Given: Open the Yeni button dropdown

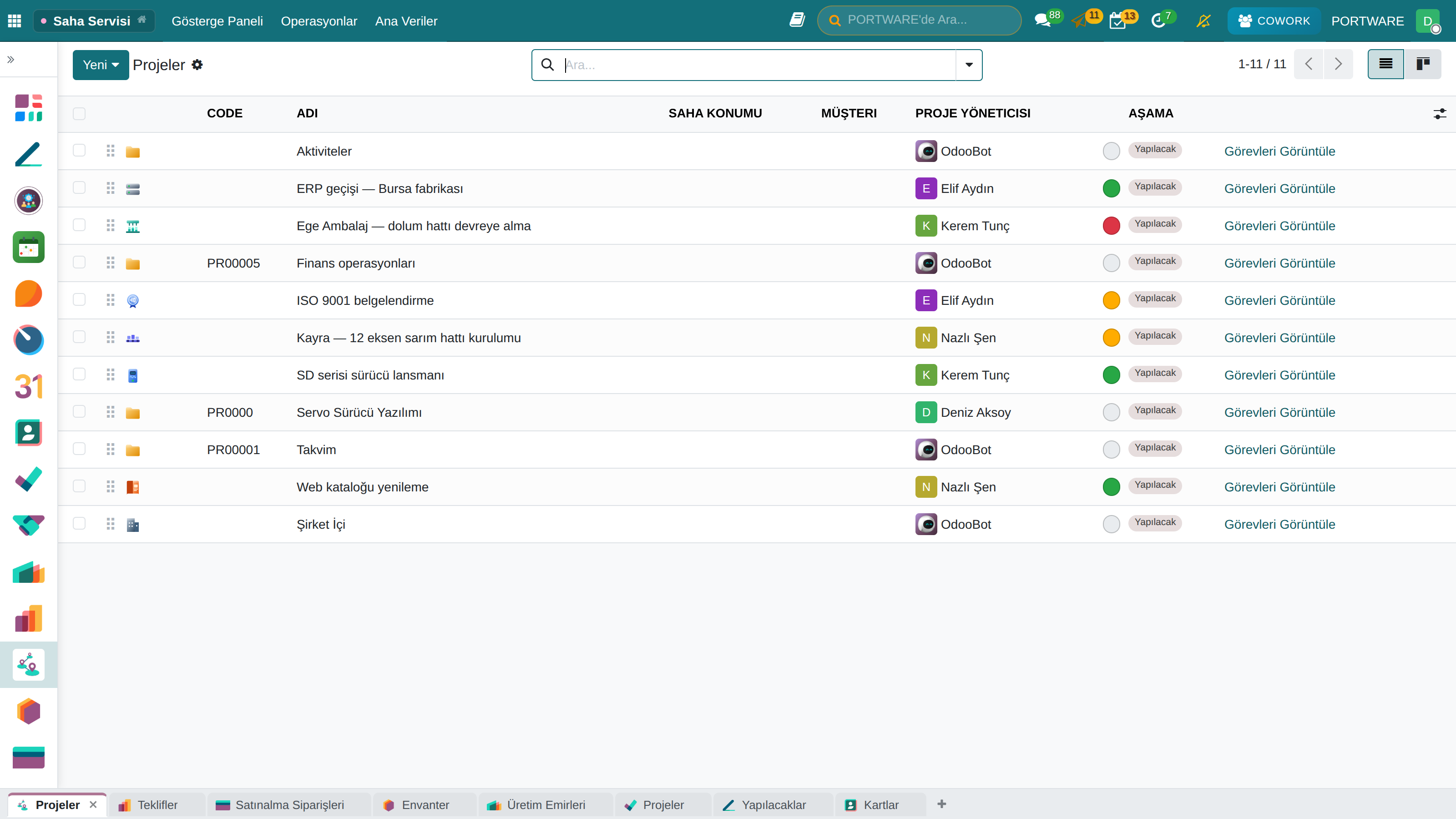Looking at the screenshot, I should click(x=101, y=65).
